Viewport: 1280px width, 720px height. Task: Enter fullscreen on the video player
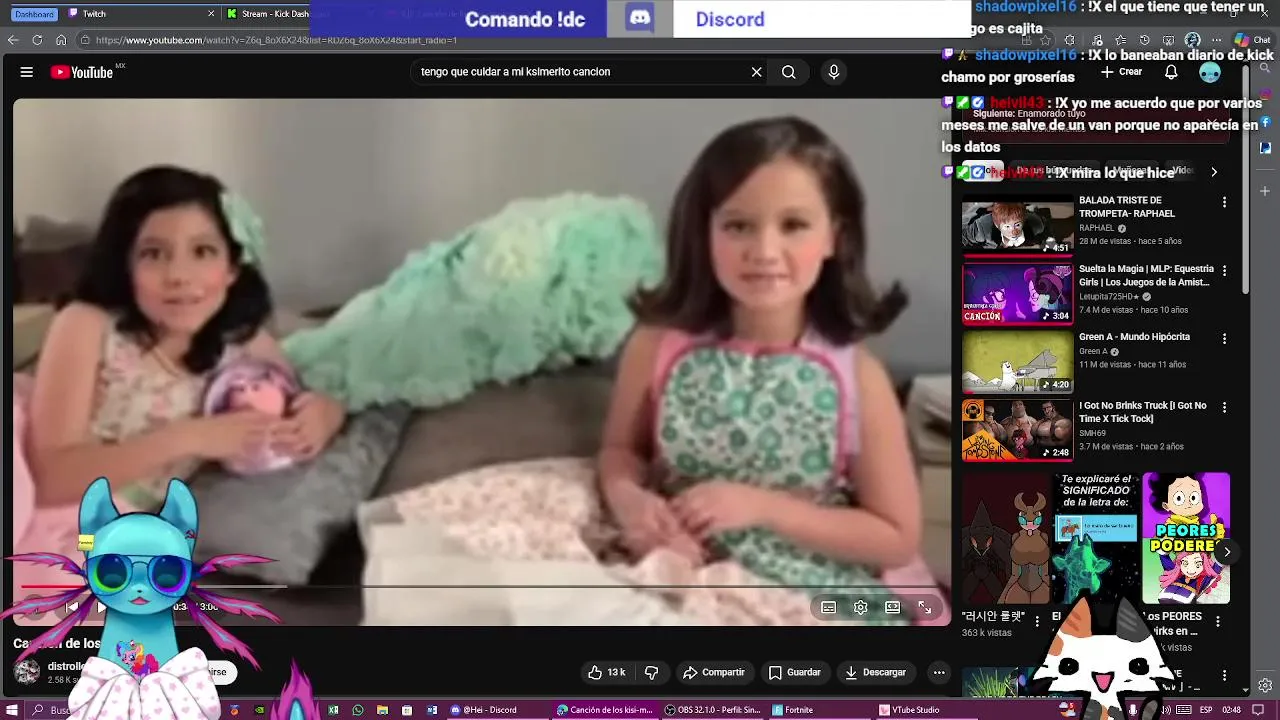(924, 607)
